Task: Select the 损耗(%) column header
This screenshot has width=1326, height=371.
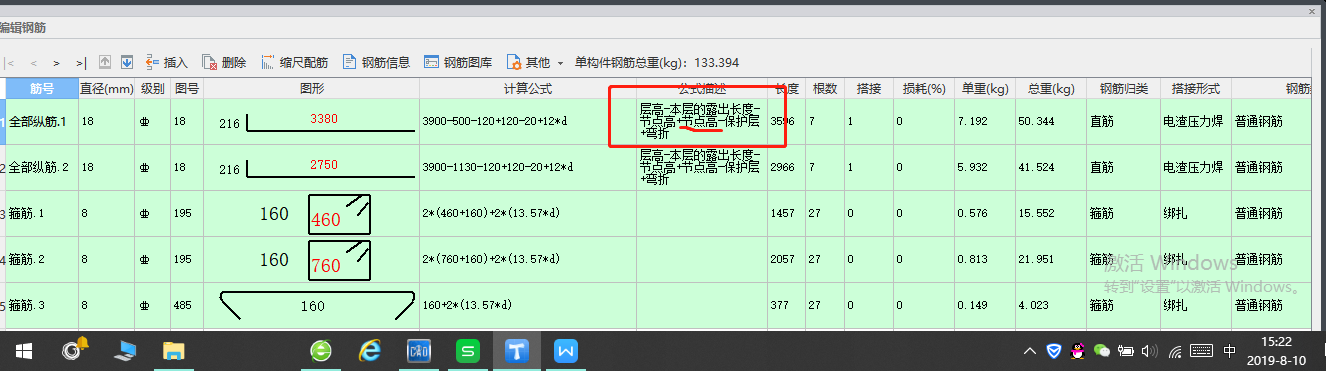Action: point(923,89)
